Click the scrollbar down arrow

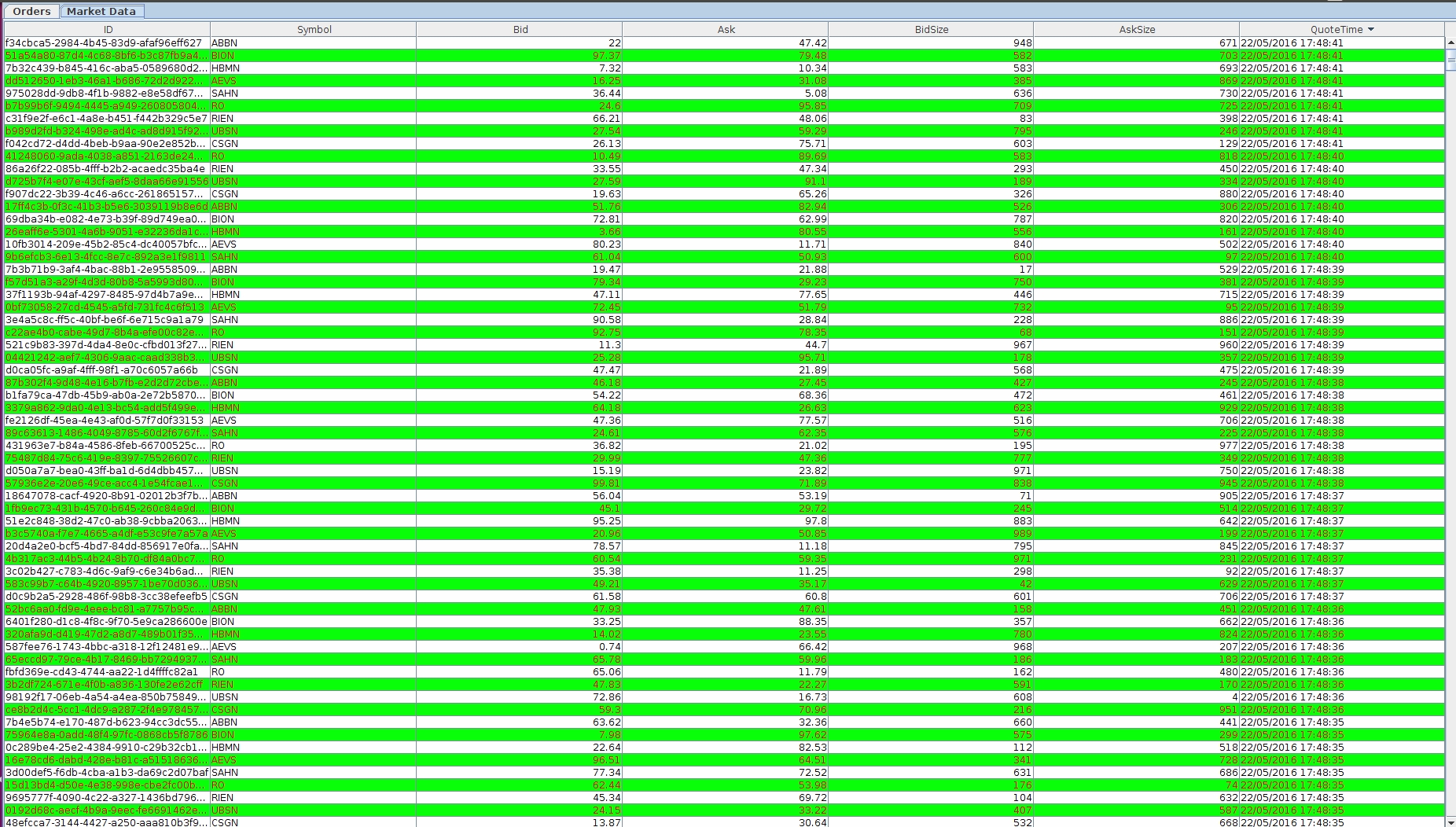(x=1450, y=821)
